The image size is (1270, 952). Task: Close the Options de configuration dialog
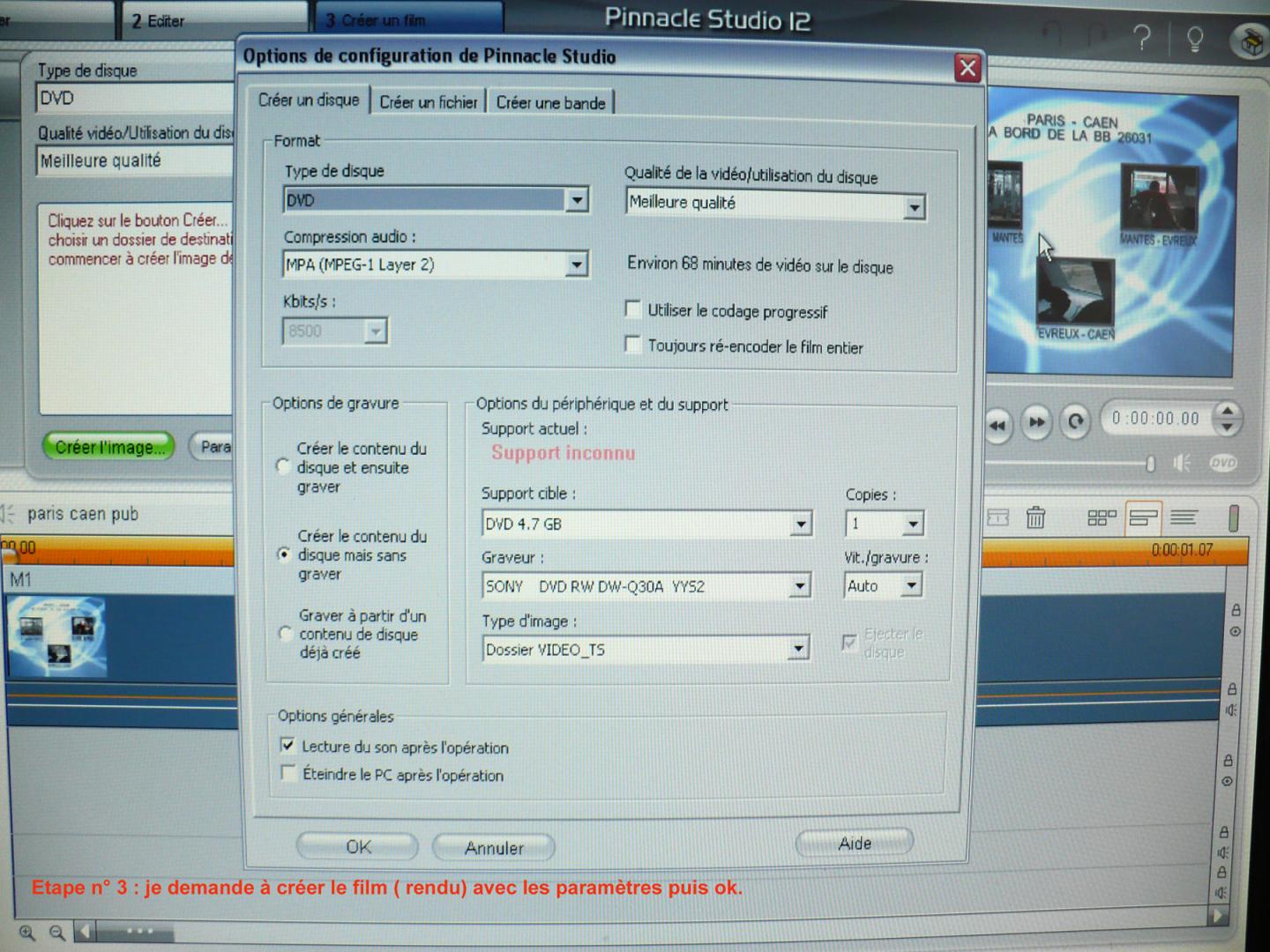coord(967,68)
